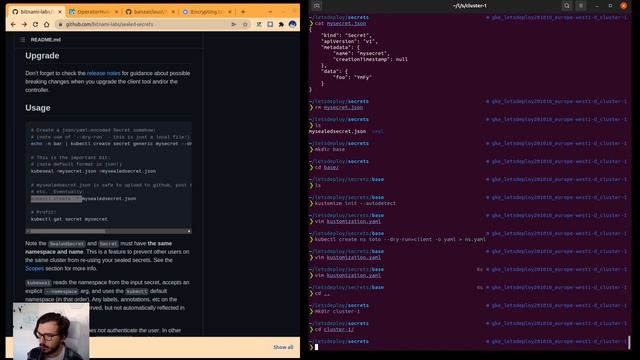Open the Extensions puzzle icon

[281, 24]
